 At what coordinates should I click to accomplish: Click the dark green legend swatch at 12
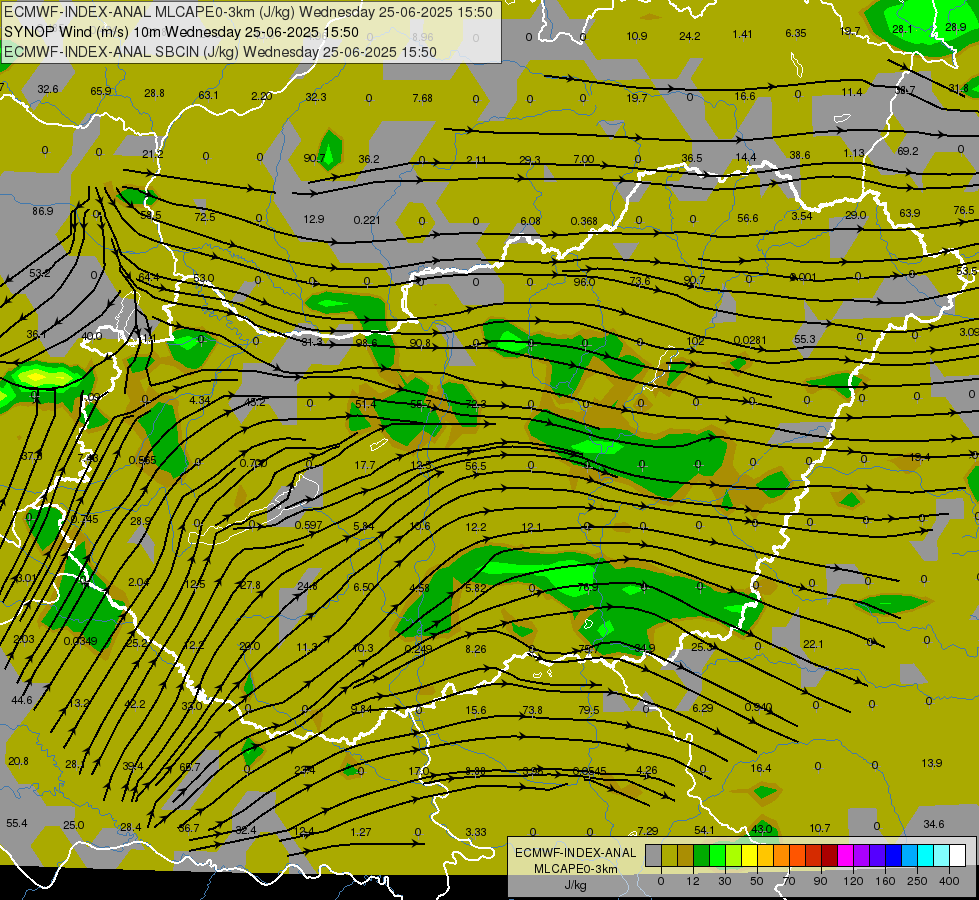(702, 855)
